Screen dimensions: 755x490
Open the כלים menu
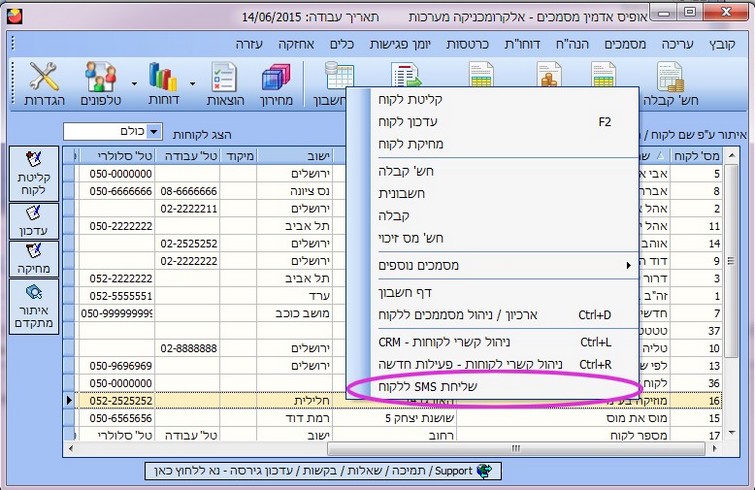pyautogui.click(x=341, y=44)
